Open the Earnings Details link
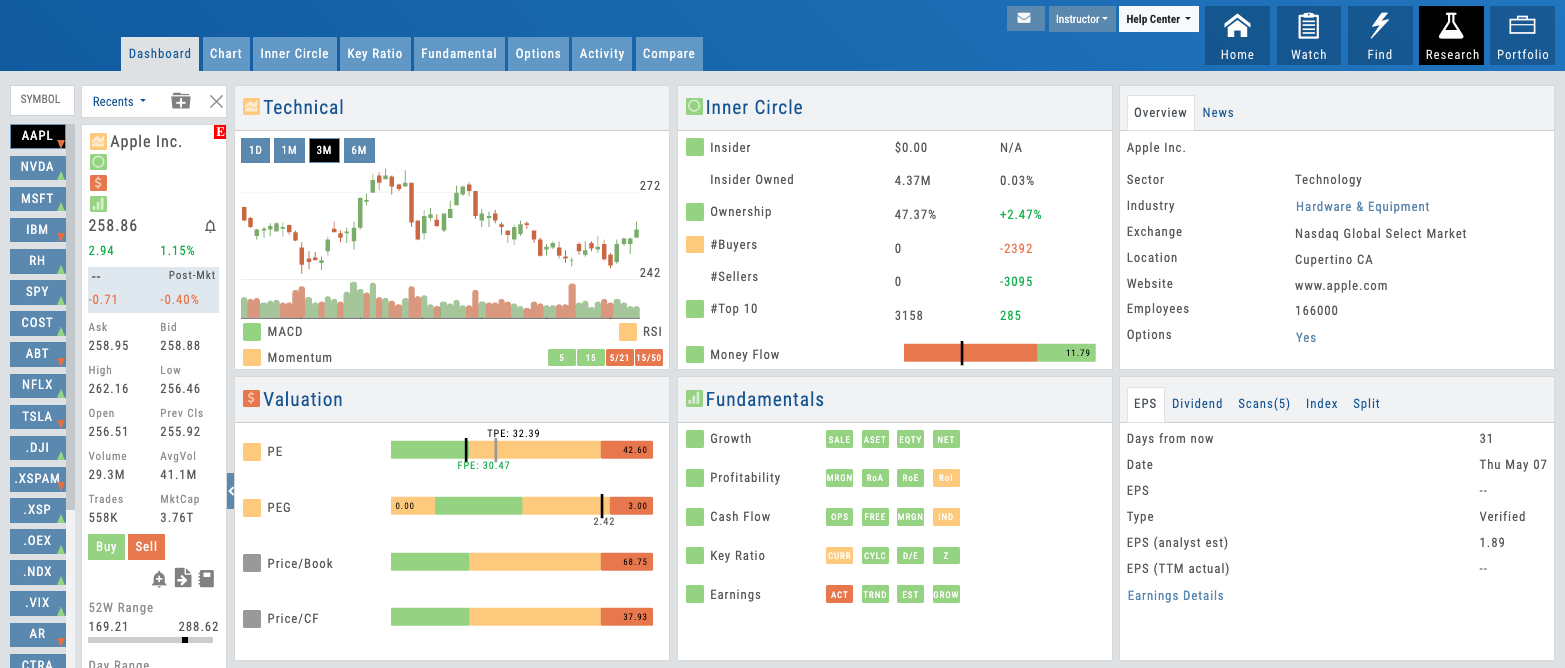The width and height of the screenshot is (1565, 668). [x=1175, y=596]
